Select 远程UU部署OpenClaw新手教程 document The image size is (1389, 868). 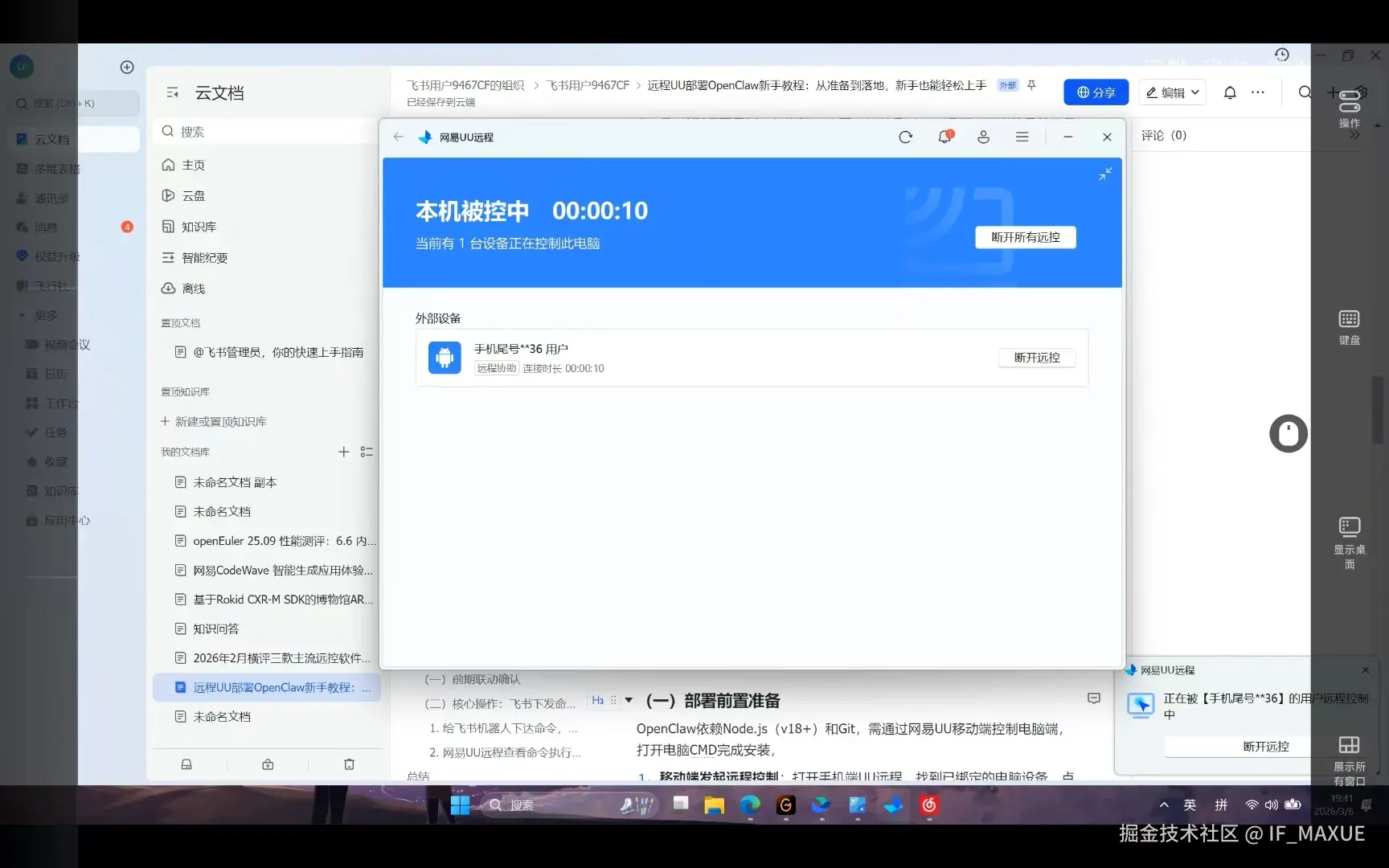267,688
